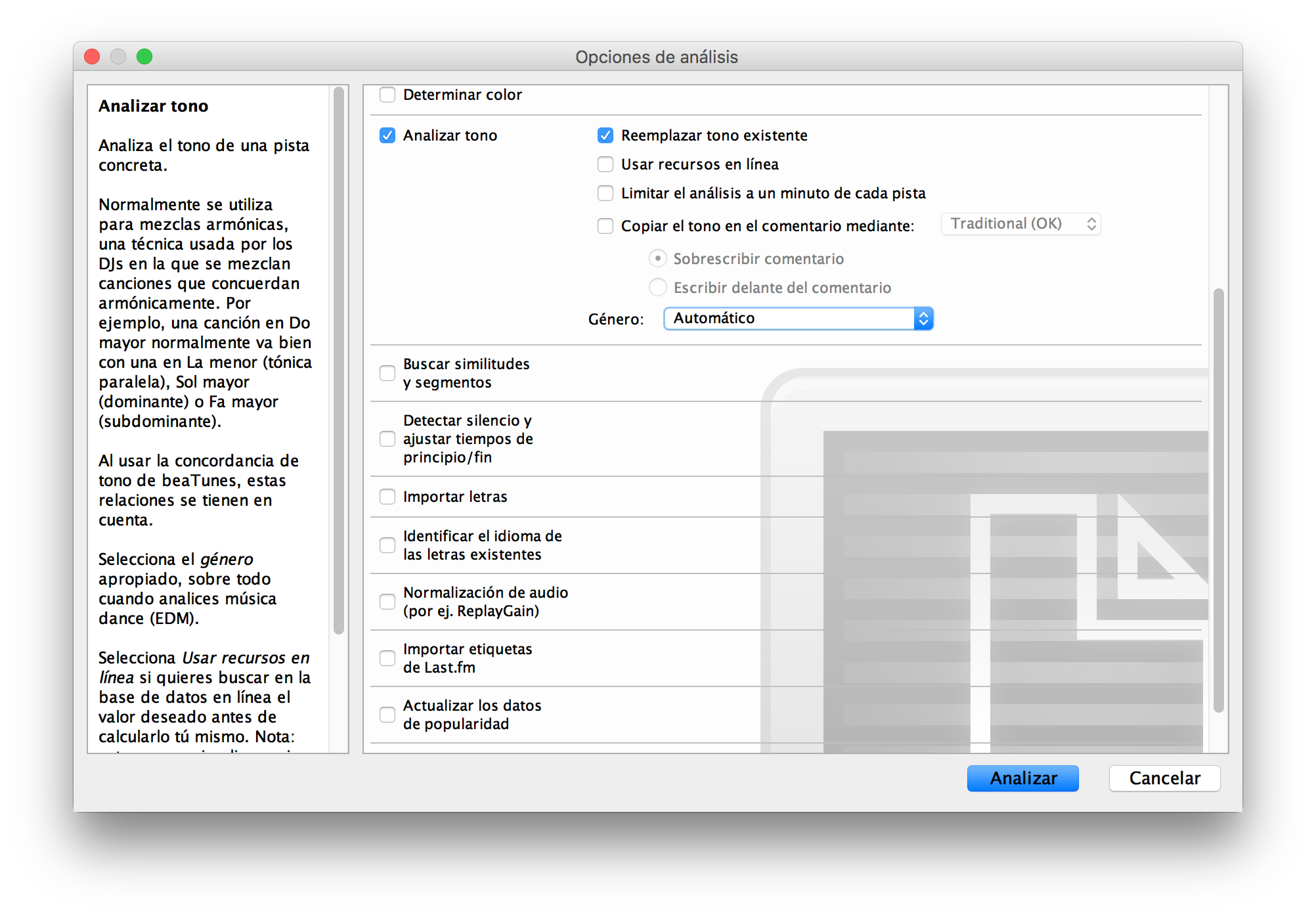Viewport: 1316px width, 917px height.
Task: Enable the Determinar color checkbox
Action: coord(387,95)
